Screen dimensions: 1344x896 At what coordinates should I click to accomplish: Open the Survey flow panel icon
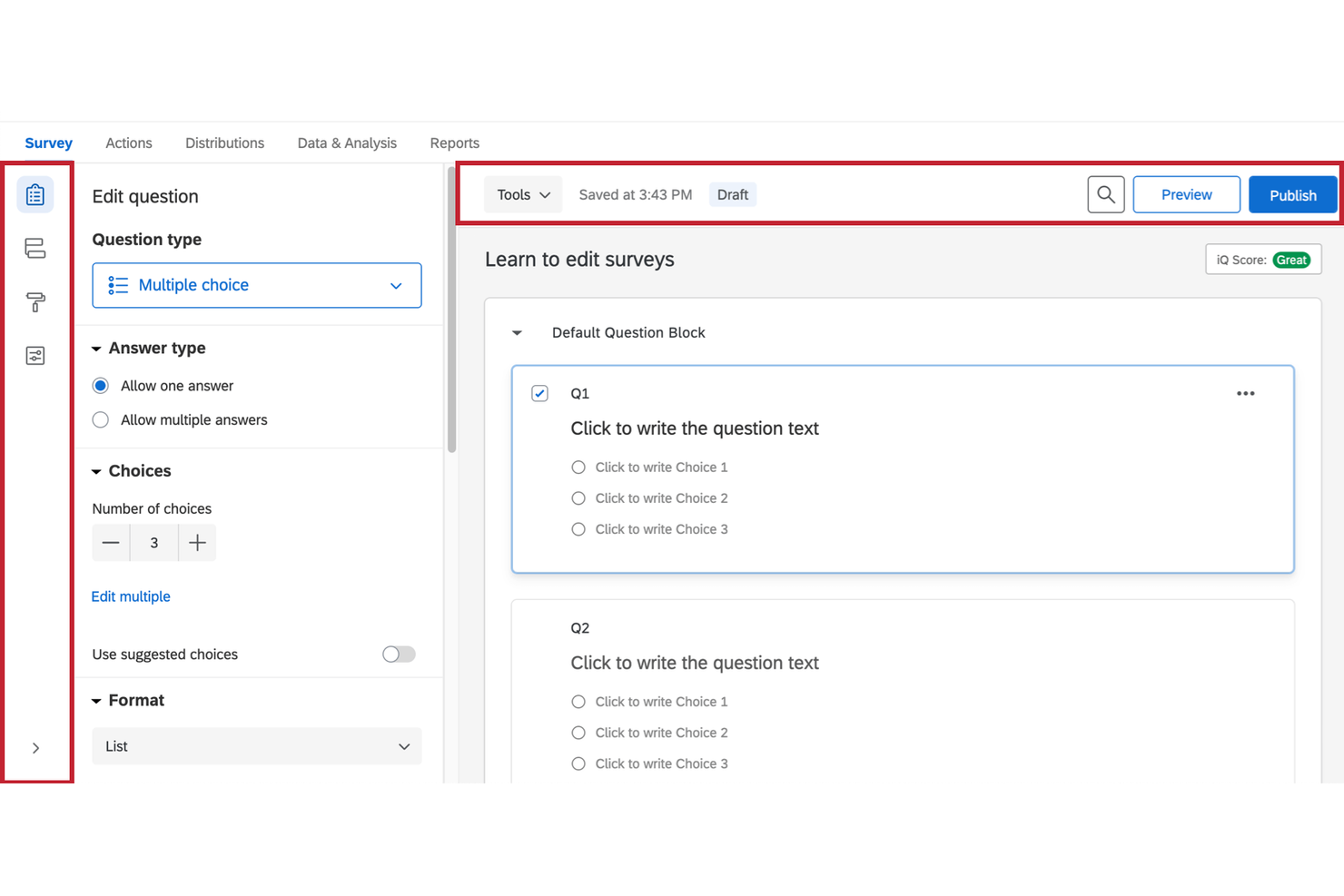tap(35, 248)
